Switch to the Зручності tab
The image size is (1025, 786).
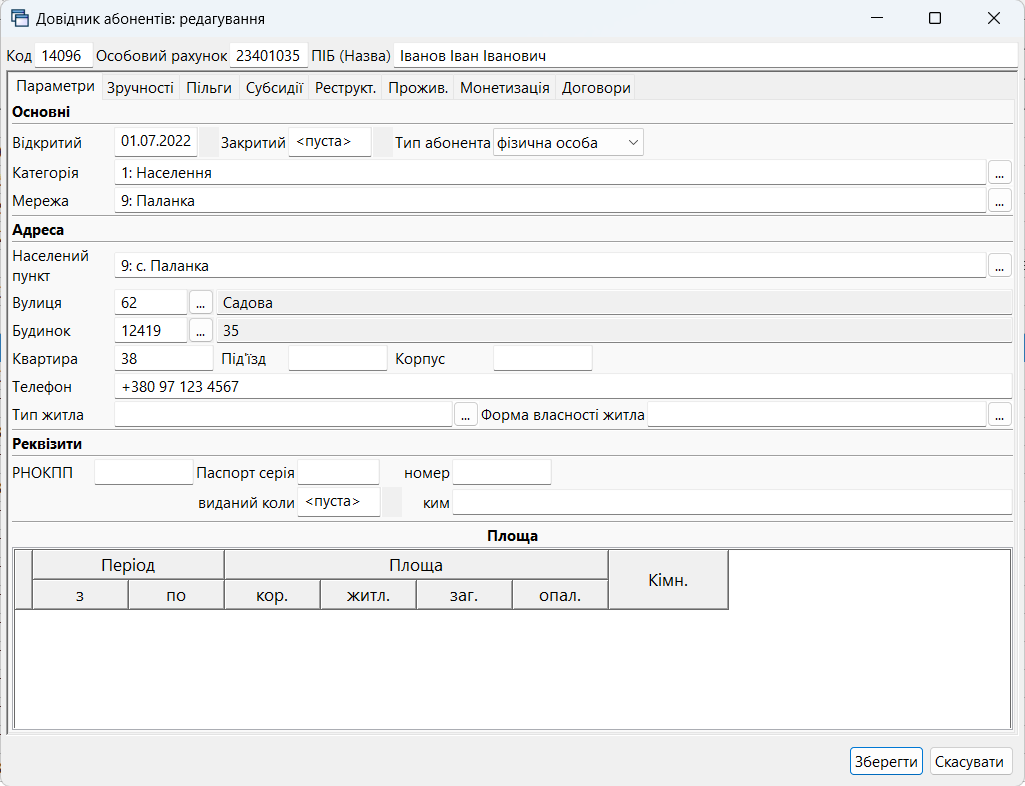point(141,88)
